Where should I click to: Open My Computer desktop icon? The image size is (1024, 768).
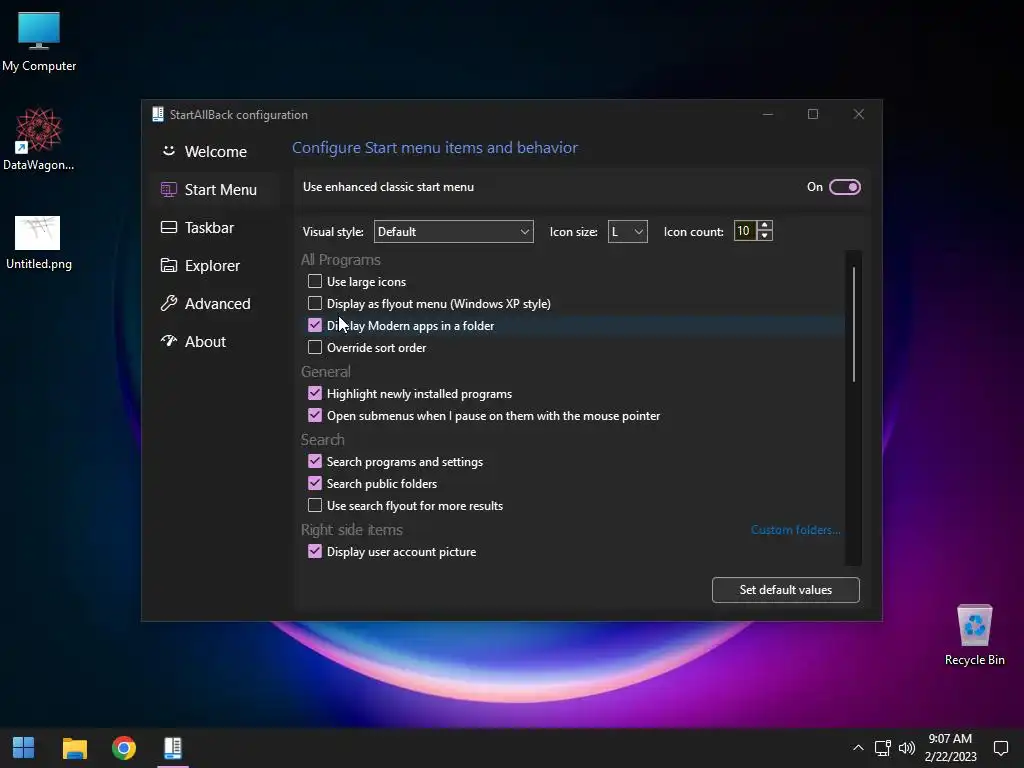[x=39, y=41]
